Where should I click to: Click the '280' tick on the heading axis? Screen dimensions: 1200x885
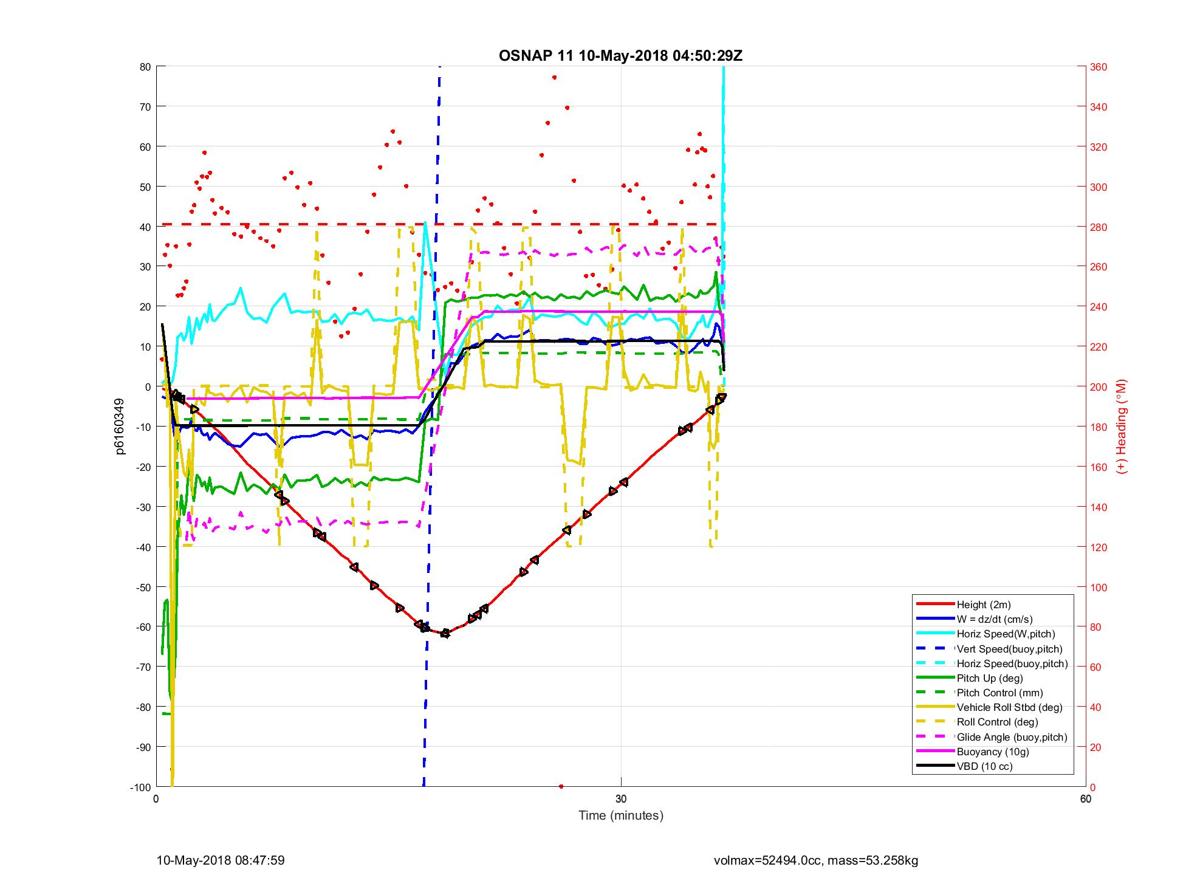pyautogui.click(x=1101, y=227)
